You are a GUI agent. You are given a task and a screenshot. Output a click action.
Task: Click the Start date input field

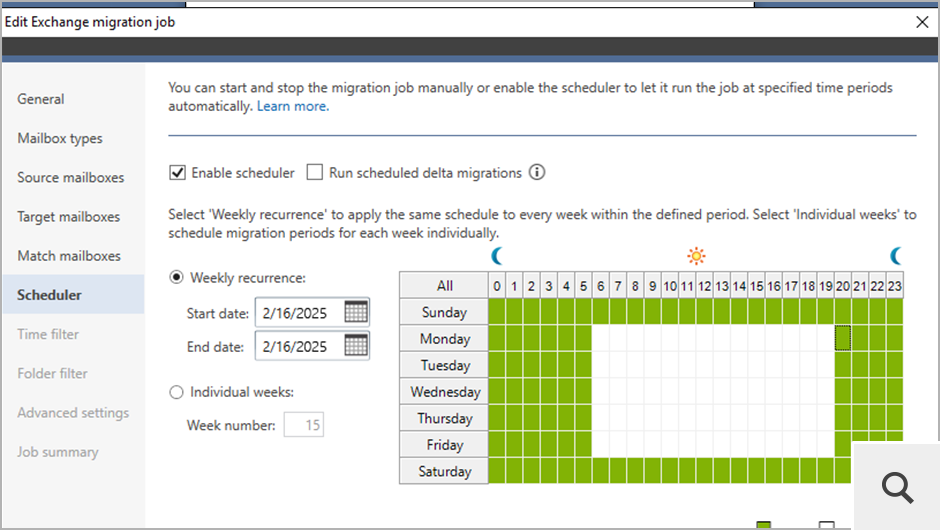(298, 313)
